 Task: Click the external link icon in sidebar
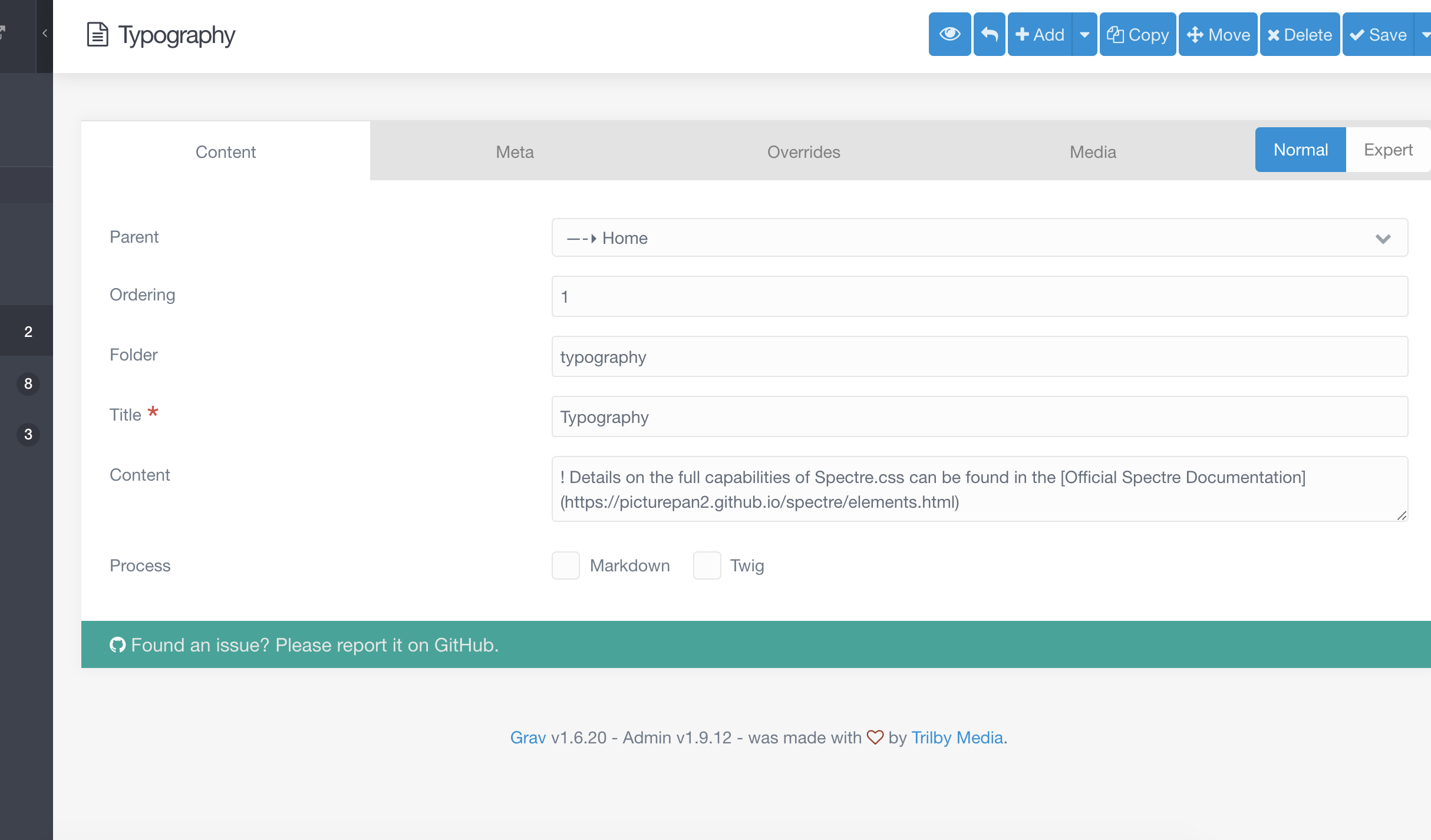click(2, 32)
